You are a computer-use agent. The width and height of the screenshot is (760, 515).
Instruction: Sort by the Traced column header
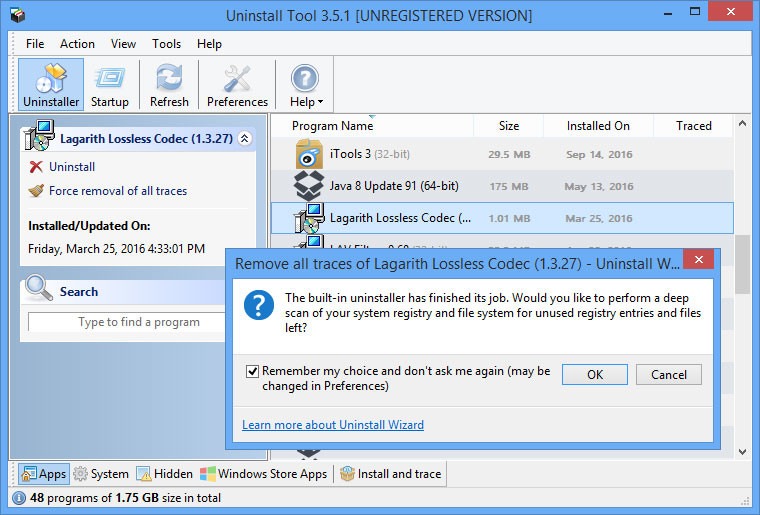click(x=694, y=126)
